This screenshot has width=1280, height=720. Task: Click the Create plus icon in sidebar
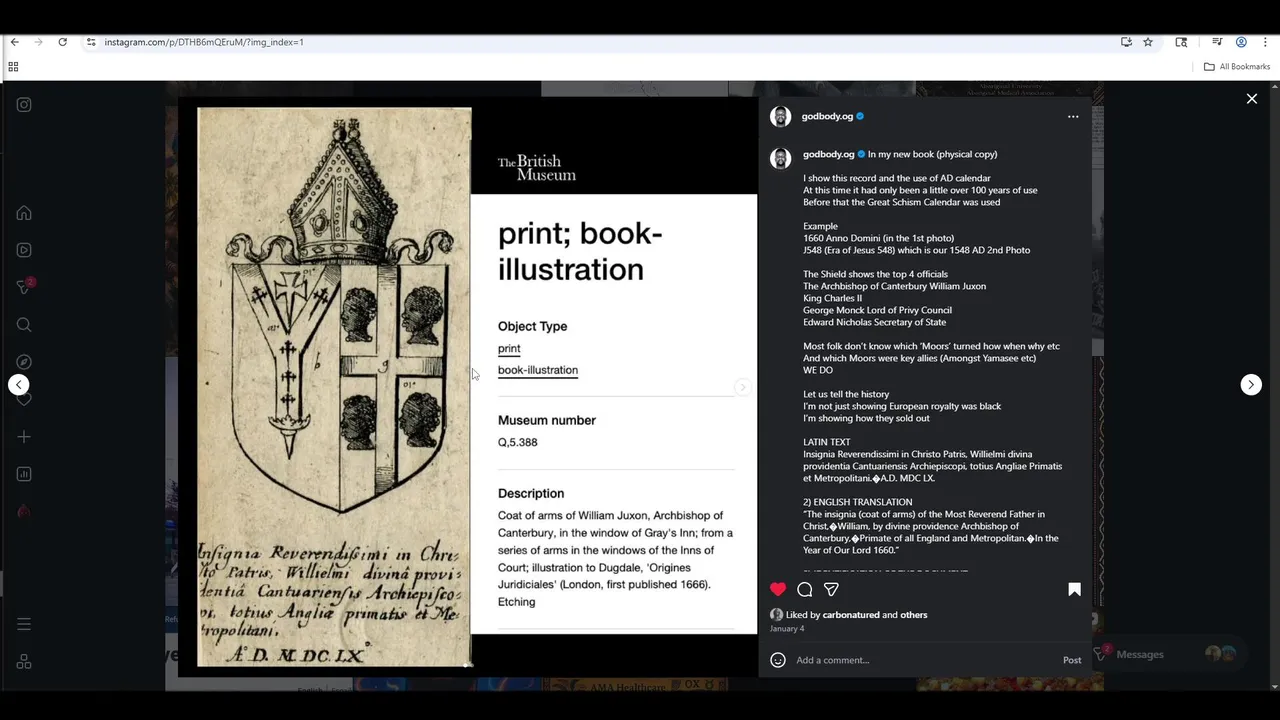click(24, 437)
